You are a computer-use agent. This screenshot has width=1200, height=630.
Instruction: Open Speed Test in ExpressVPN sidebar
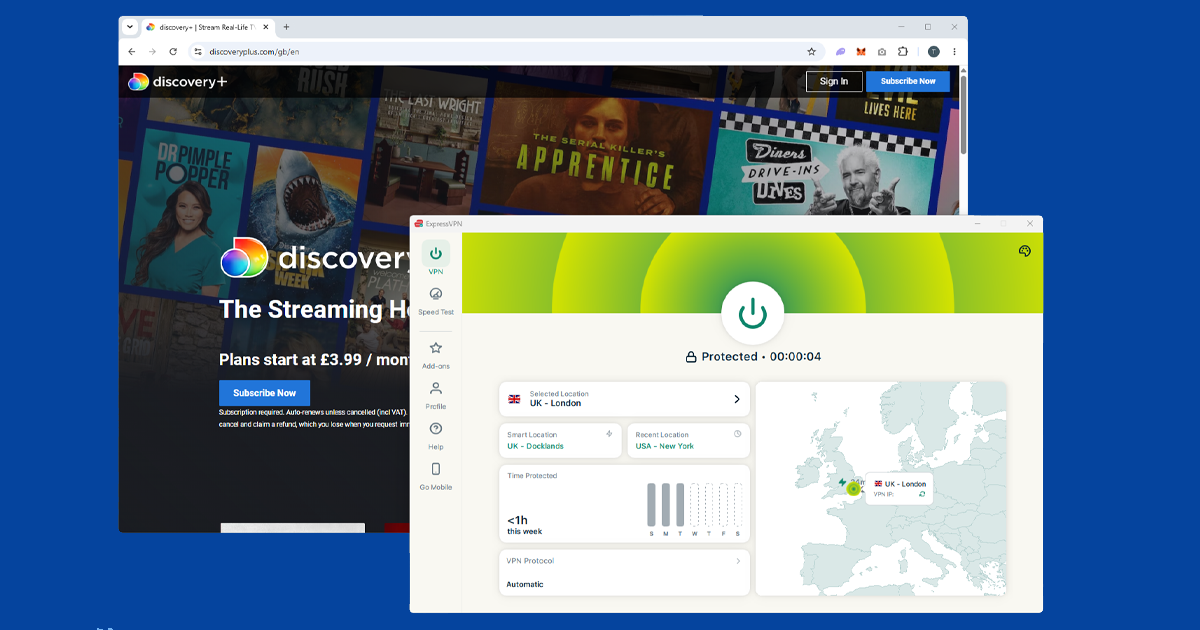436,300
